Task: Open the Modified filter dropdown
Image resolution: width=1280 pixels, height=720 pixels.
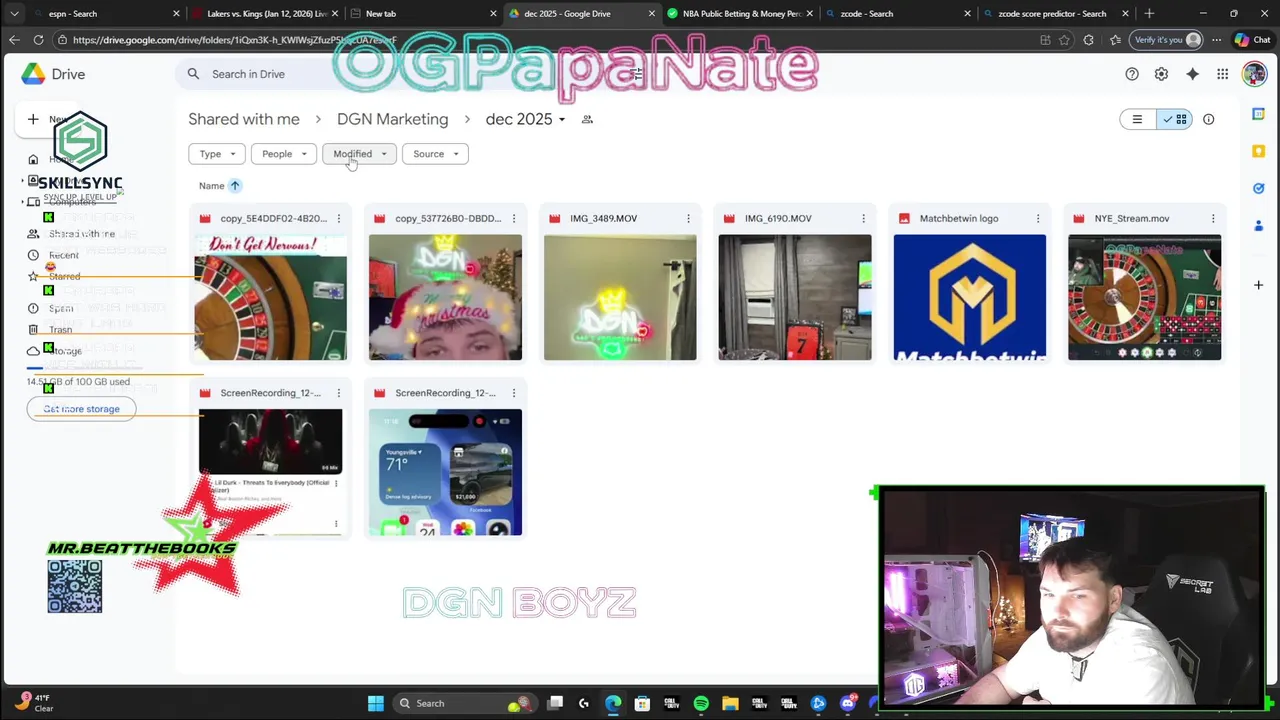Action: pos(359,154)
